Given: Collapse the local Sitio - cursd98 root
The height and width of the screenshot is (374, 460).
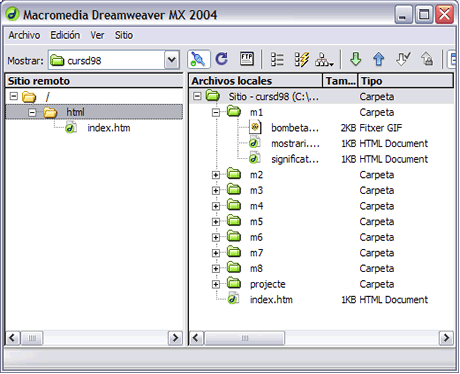Looking at the screenshot, I should (x=197, y=96).
